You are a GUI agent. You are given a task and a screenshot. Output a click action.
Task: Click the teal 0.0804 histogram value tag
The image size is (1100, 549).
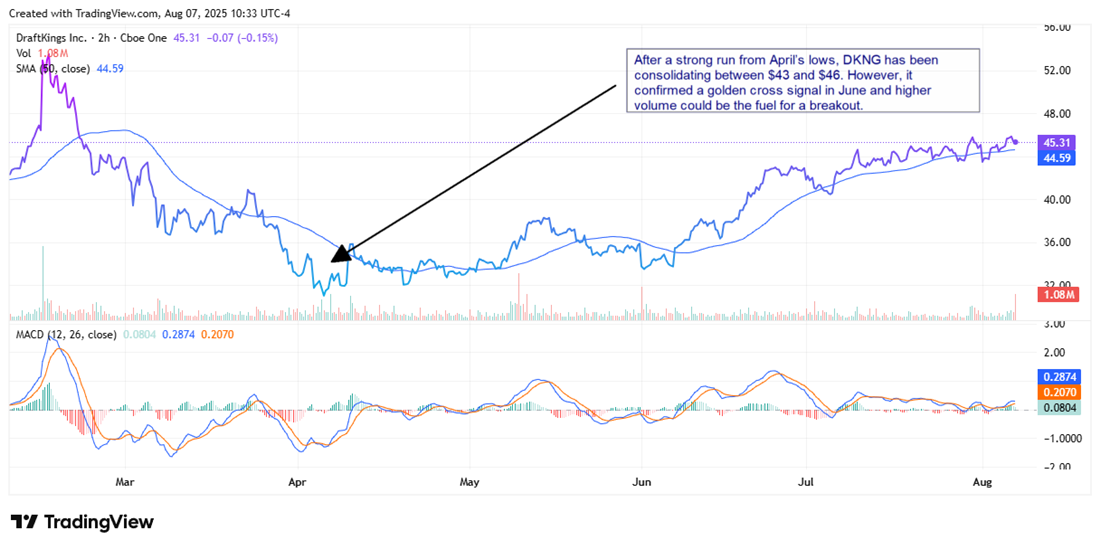click(1056, 409)
